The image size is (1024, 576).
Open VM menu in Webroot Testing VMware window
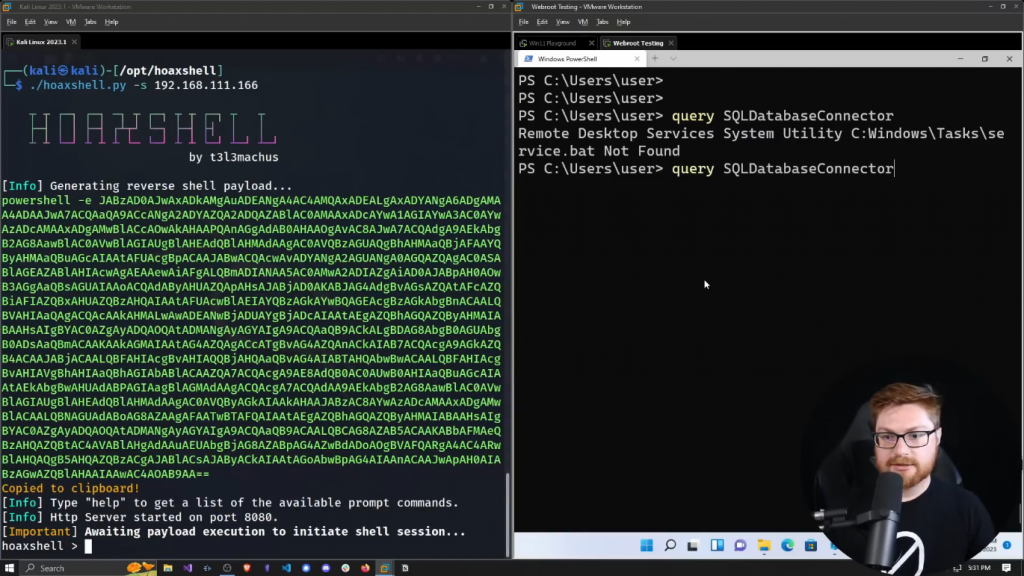pos(583,22)
